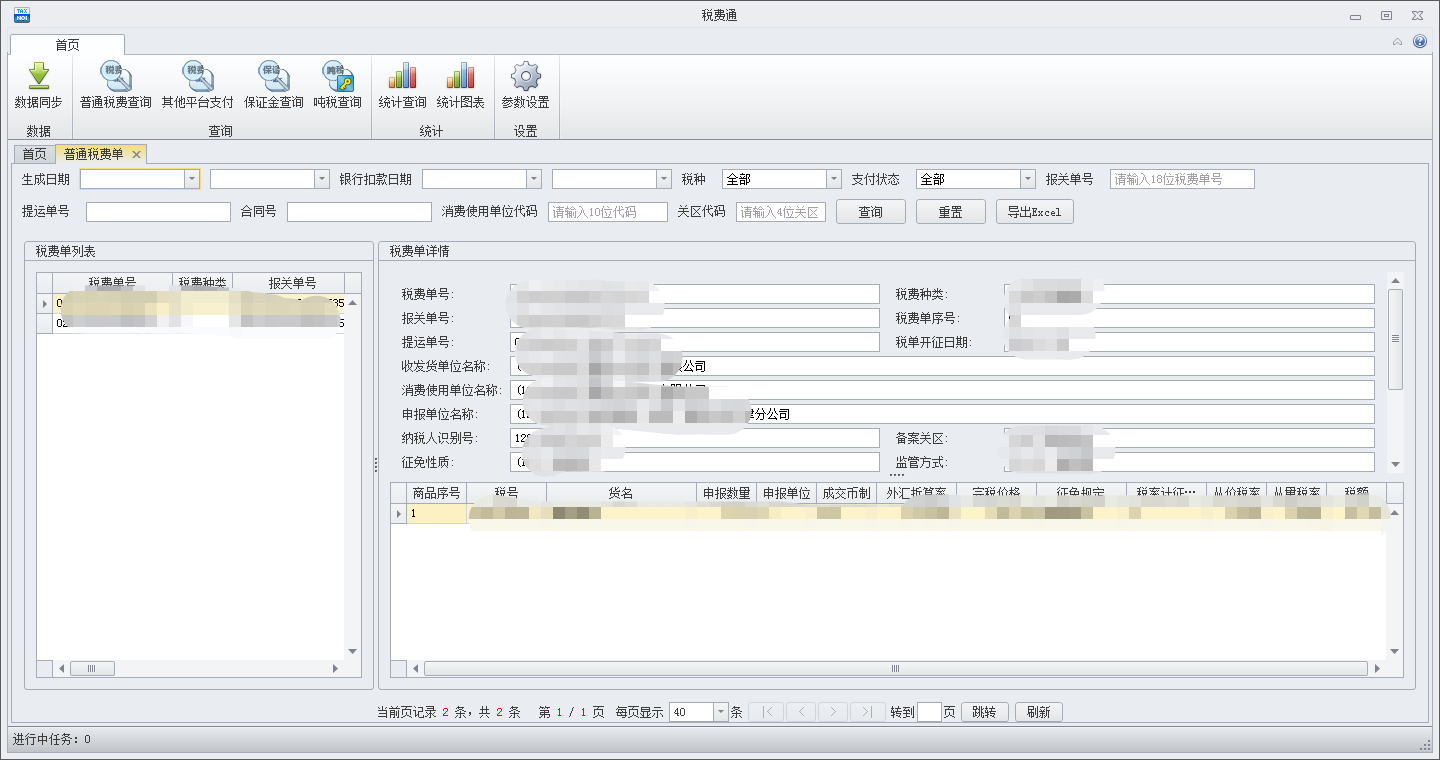Screen dimensions: 1440x760
Task: Open 统计查询 bar chart icon
Action: [x=402, y=76]
